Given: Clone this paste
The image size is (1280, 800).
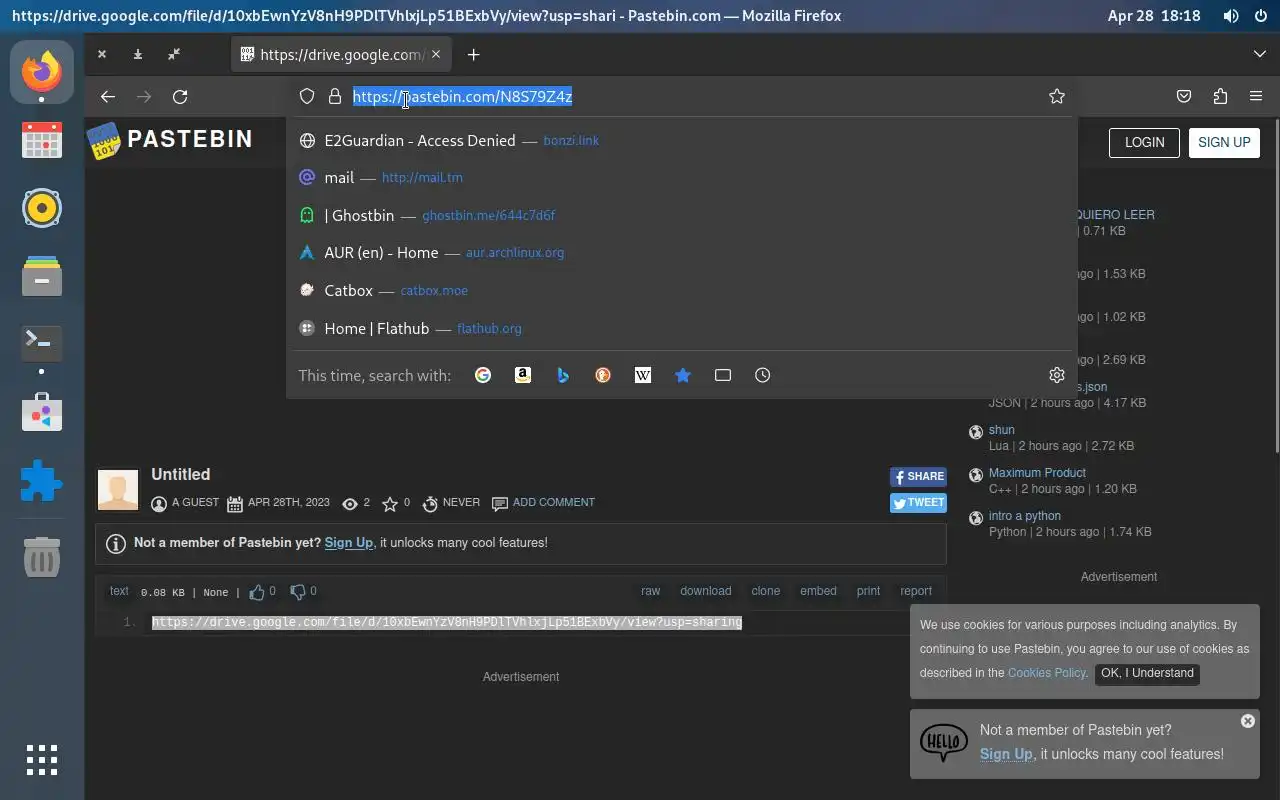Looking at the screenshot, I should click(x=766, y=591).
